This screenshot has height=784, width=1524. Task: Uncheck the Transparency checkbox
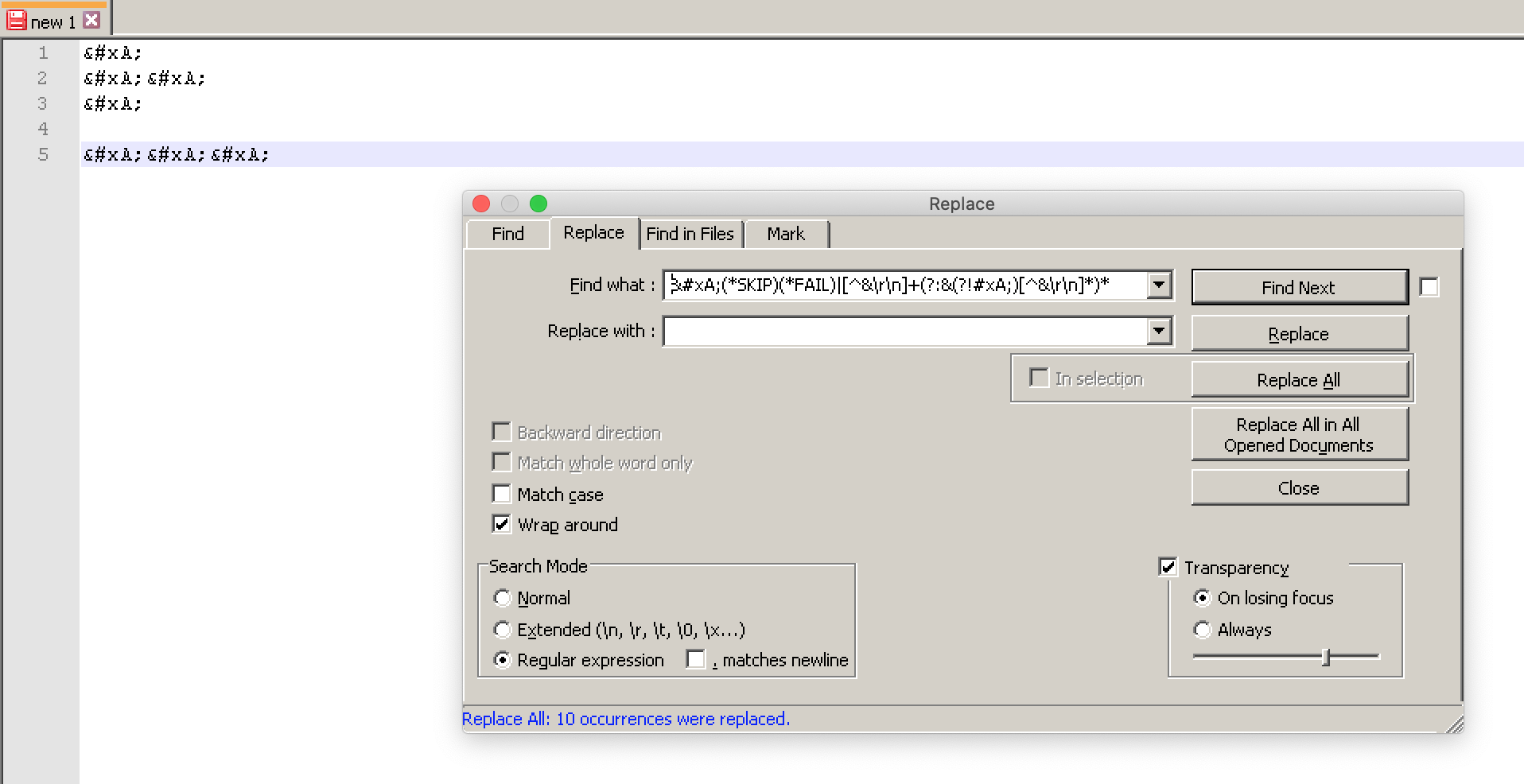[x=1168, y=567]
